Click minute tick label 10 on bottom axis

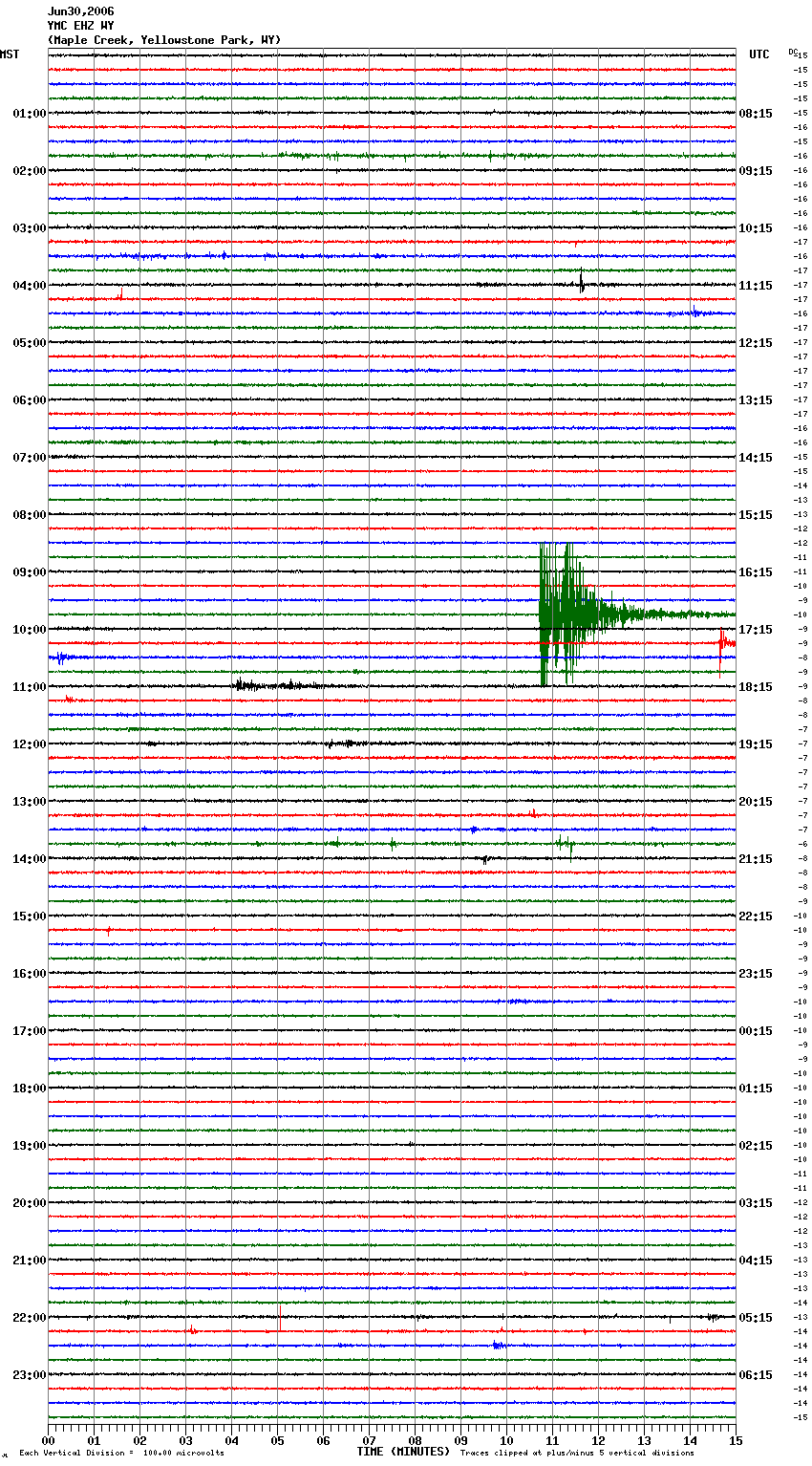tap(506, 1440)
